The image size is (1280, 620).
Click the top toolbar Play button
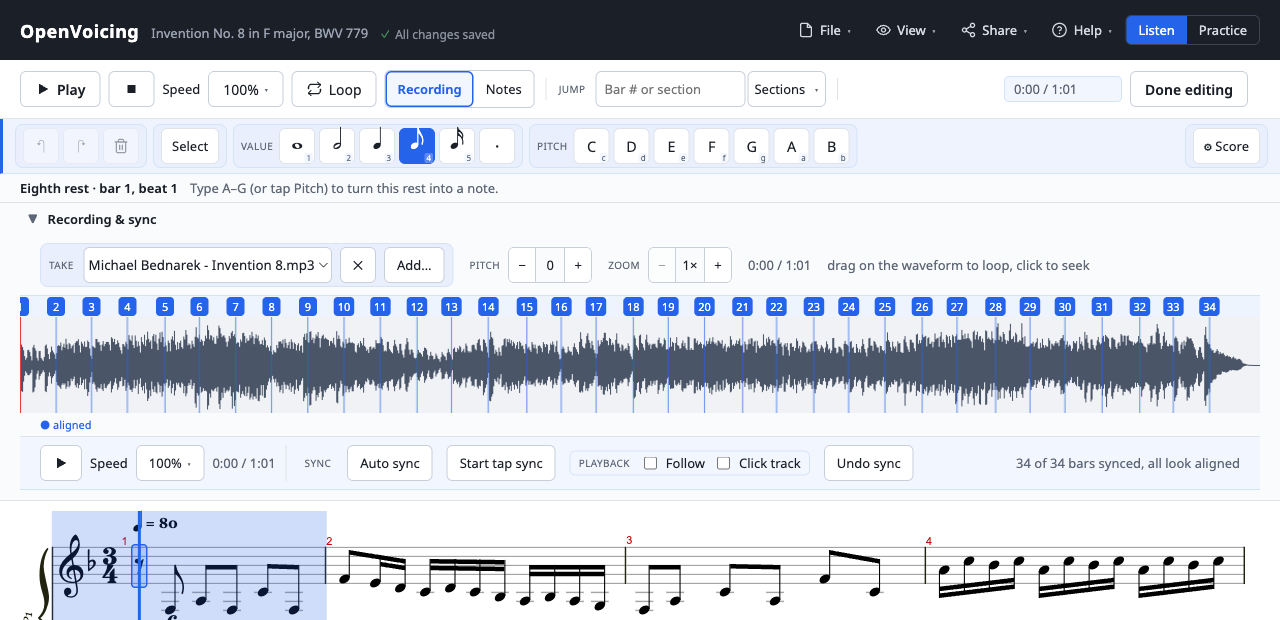pos(60,89)
